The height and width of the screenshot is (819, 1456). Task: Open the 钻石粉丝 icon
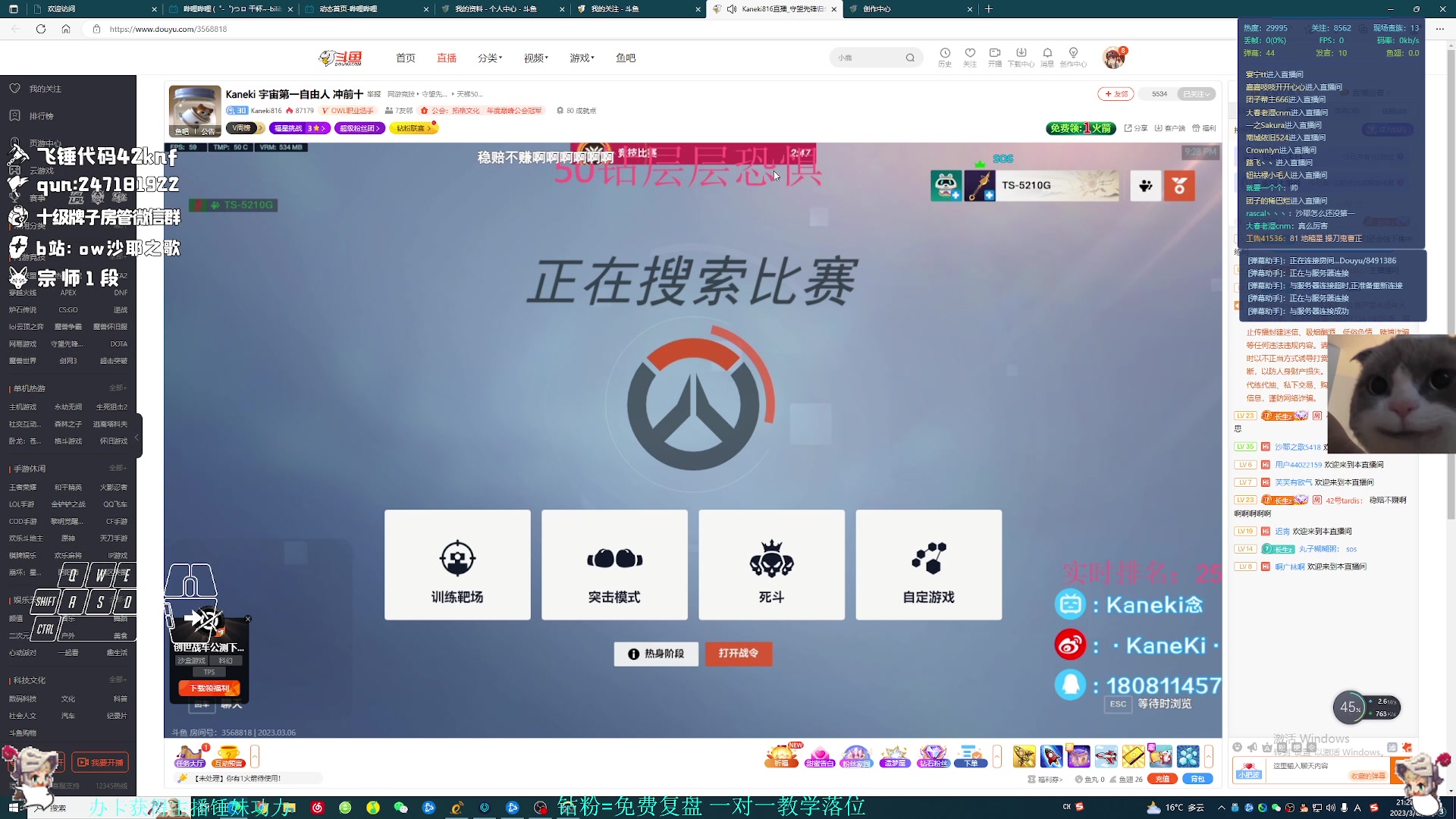933,756
